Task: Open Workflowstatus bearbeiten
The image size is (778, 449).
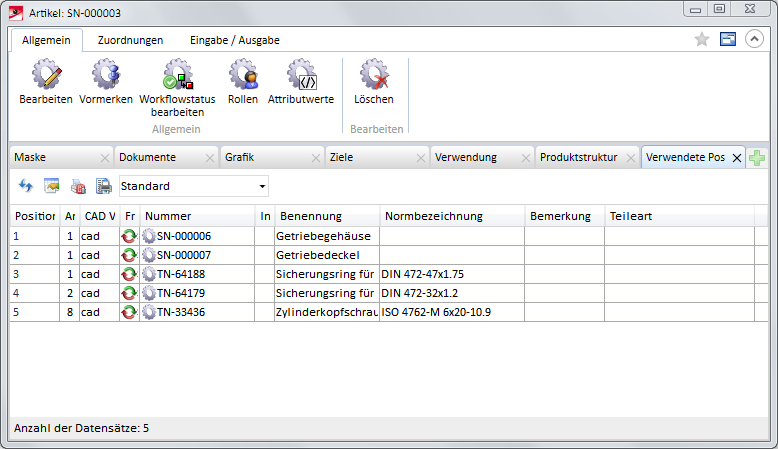Action: click(x=177, y=76)
